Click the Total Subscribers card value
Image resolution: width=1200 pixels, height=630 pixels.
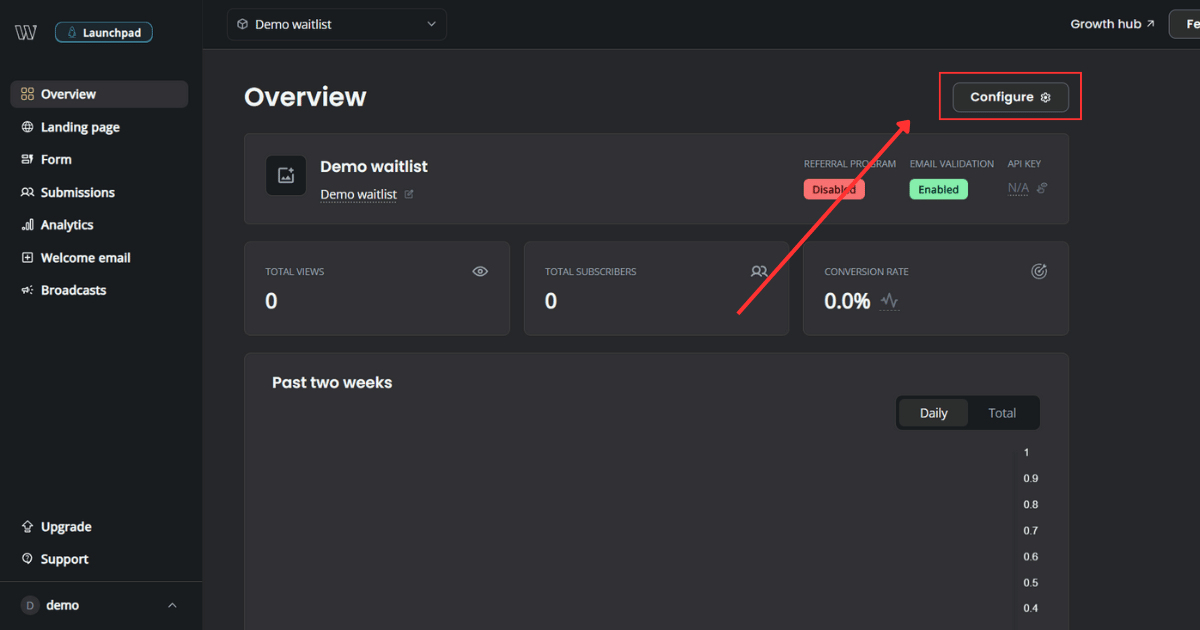551,301
